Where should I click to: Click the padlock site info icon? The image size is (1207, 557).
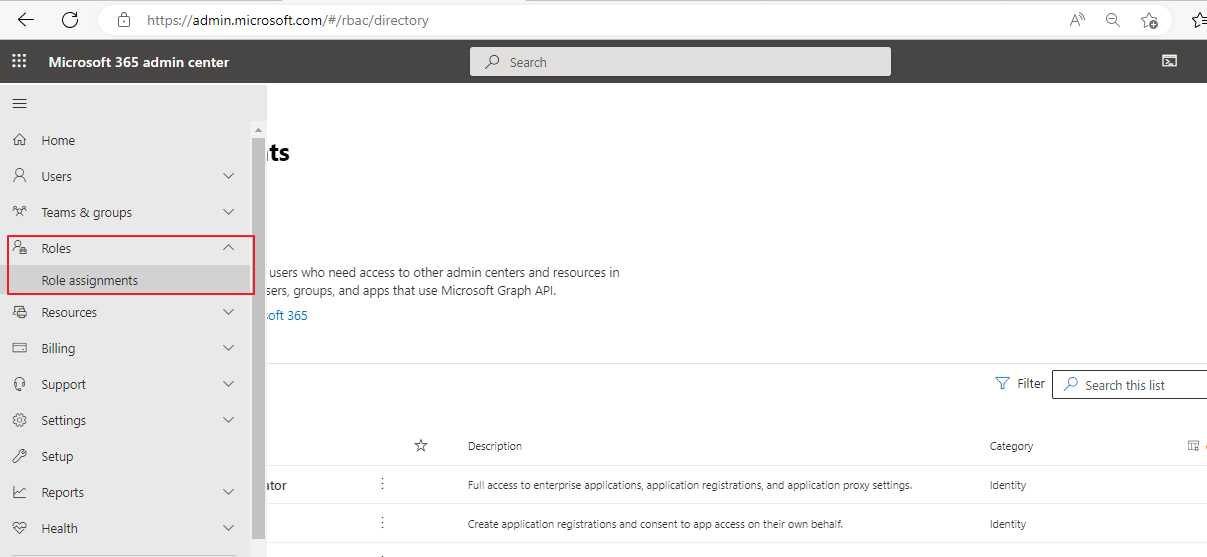pyautogui.click(x=124, y=20)
